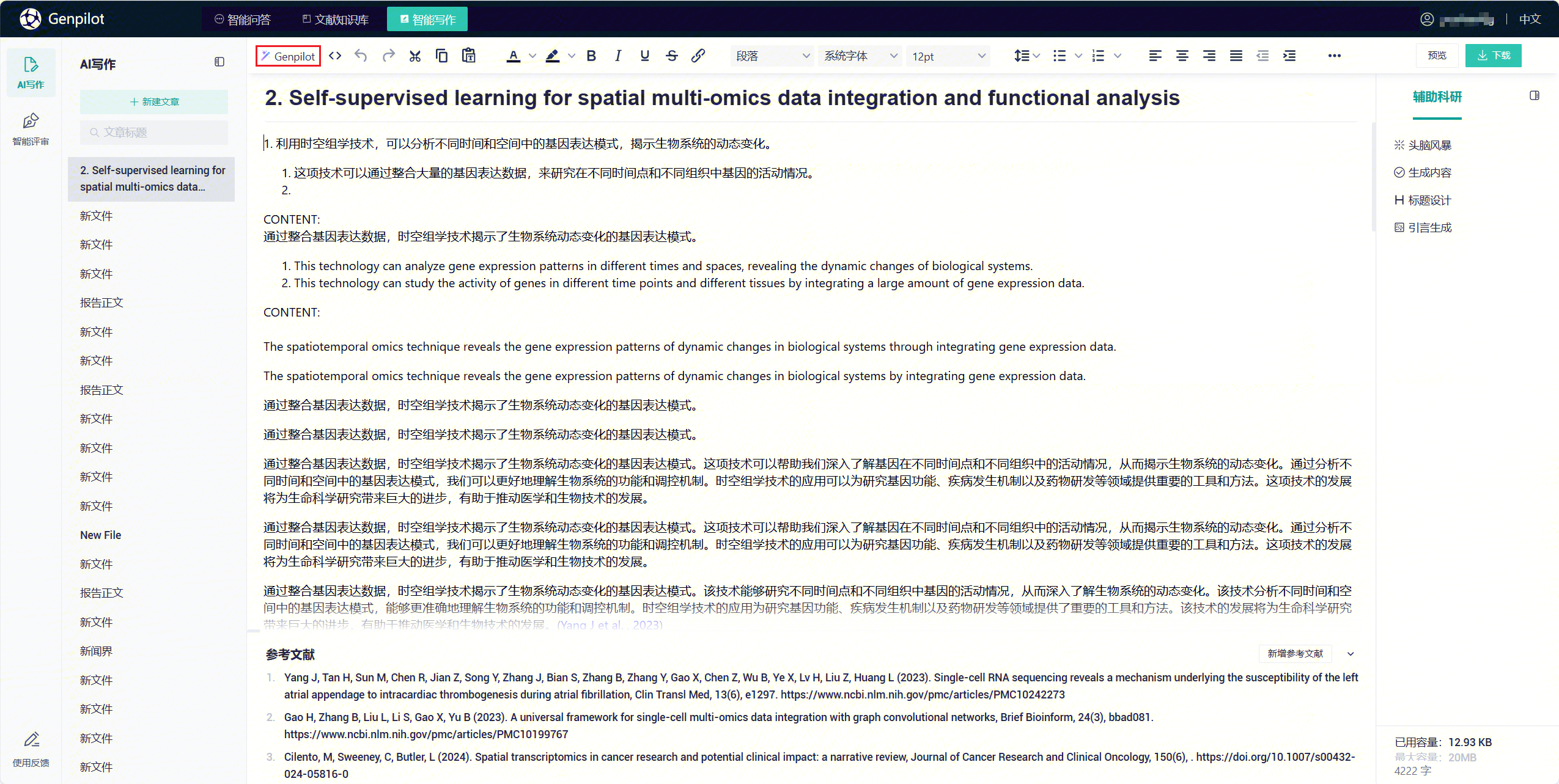The height and width of the screenshot is (784, 1559).
Task: Cut selected text with scissors icon
Action: (415, 56)
